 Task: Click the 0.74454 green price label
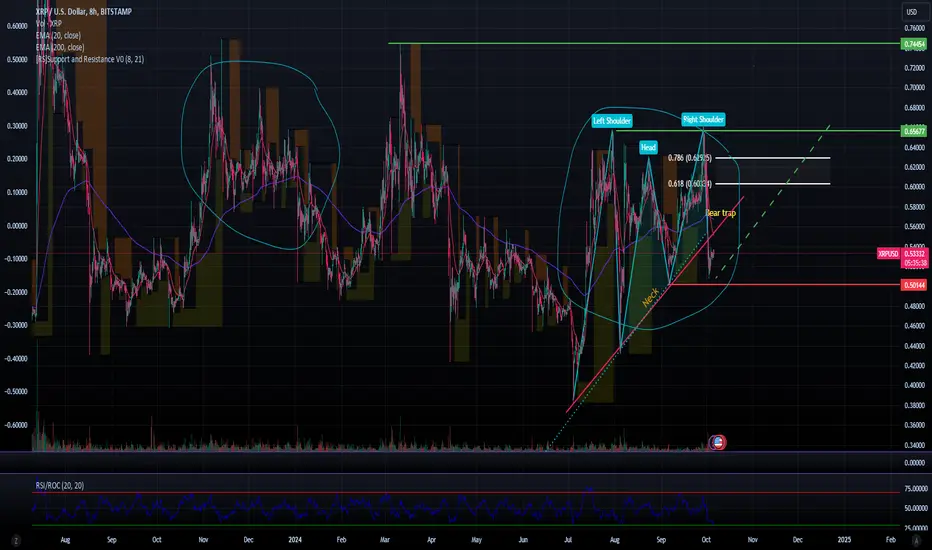click(914, 44)
